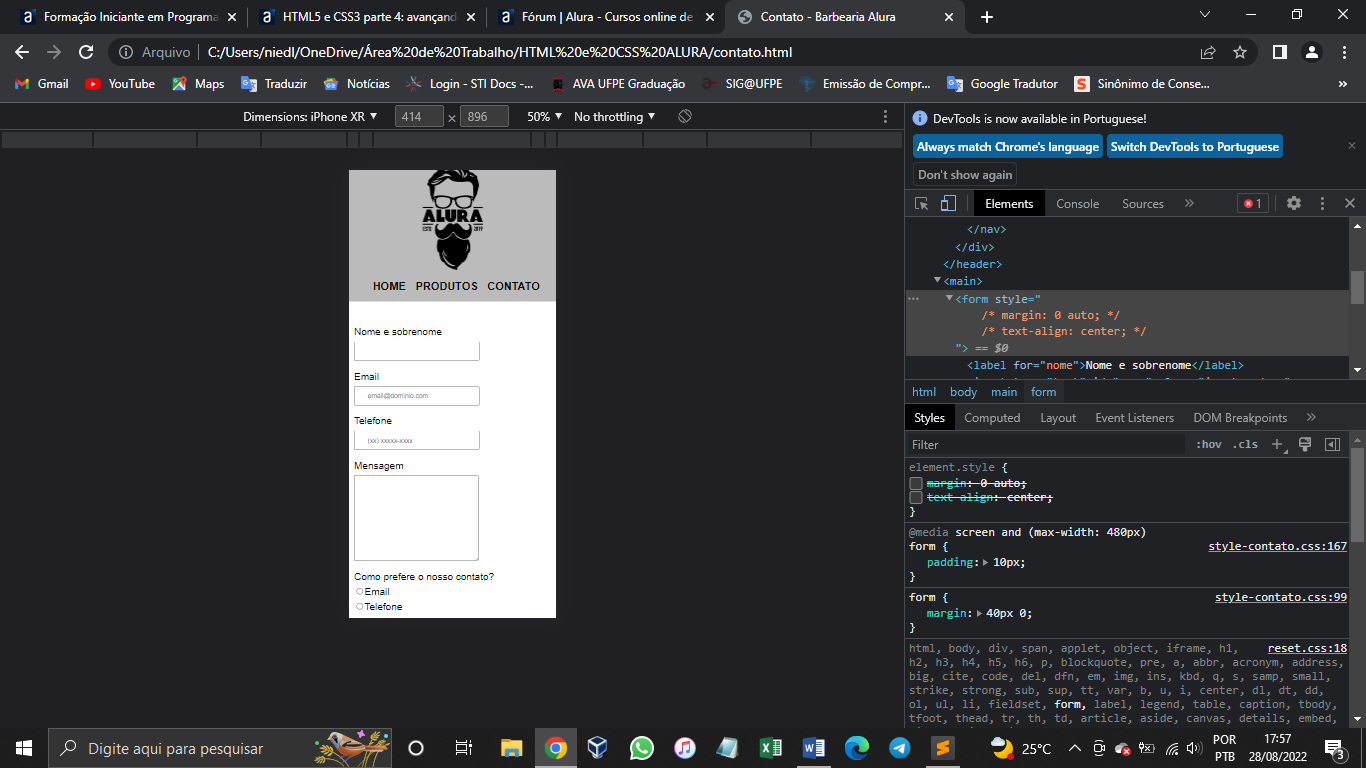Screen dimensions: 1366x768
Task: Switch to the Sources tab
Action: (x=1143, y=203)
